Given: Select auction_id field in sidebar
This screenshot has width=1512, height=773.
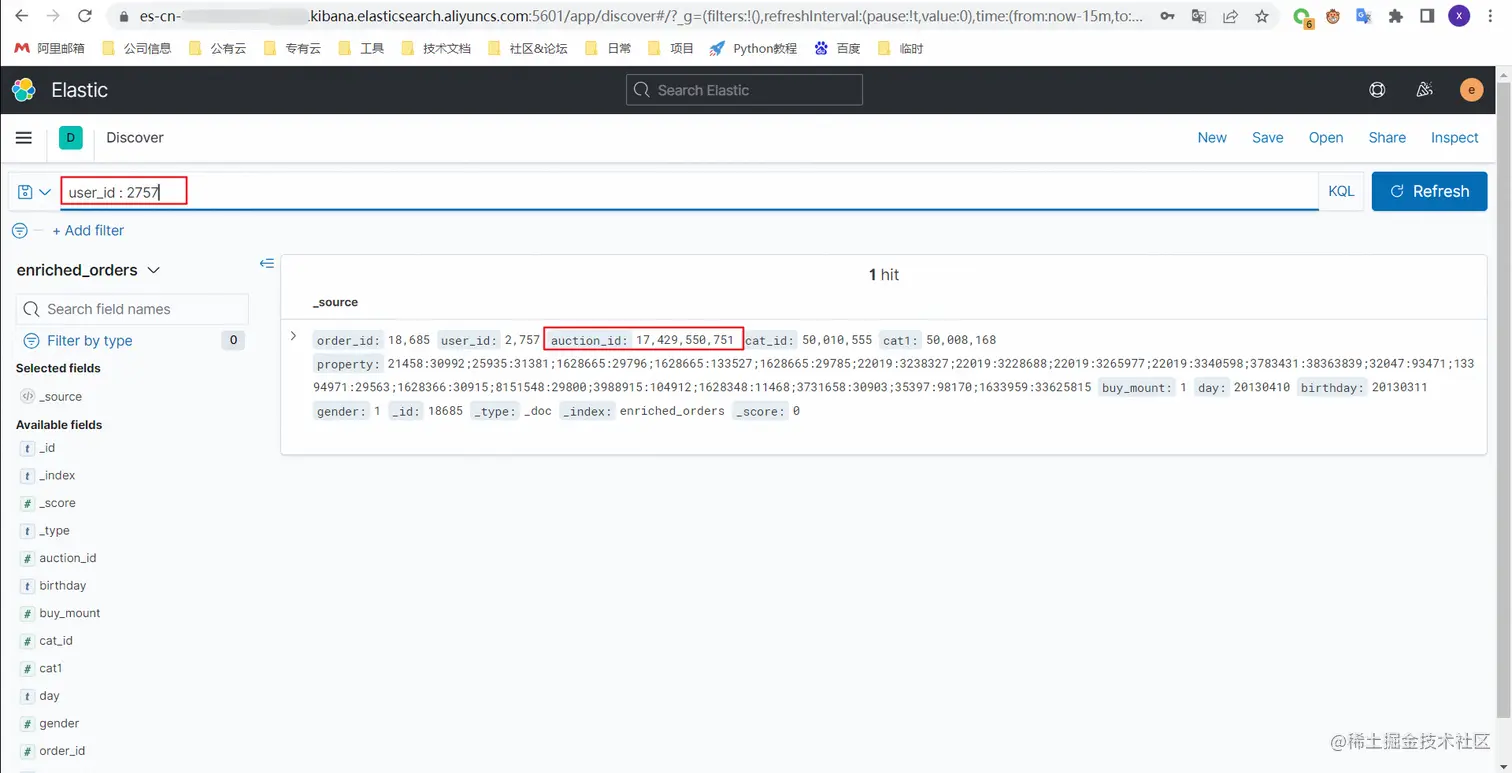Looking at the screenshot, I should click(67, 558).
